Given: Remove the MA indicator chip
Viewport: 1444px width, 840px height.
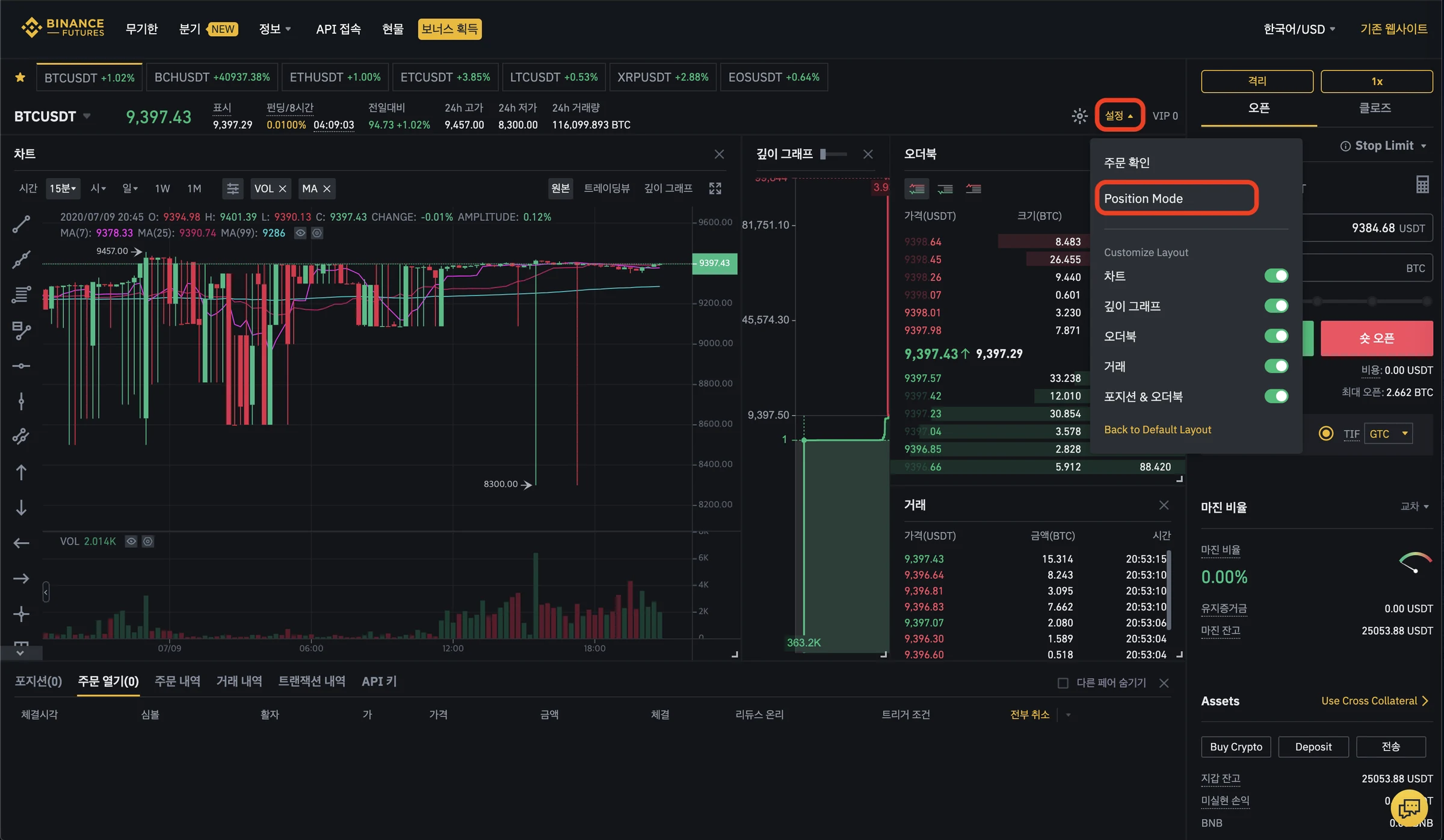Looking at the screenshot, I should [327, 189].
